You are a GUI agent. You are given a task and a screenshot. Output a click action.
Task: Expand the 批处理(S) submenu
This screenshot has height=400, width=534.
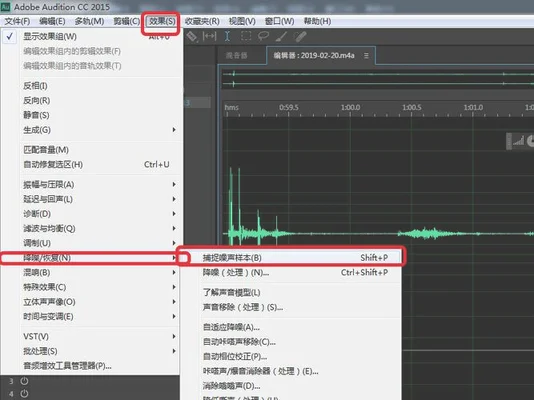tap(91, 351)
